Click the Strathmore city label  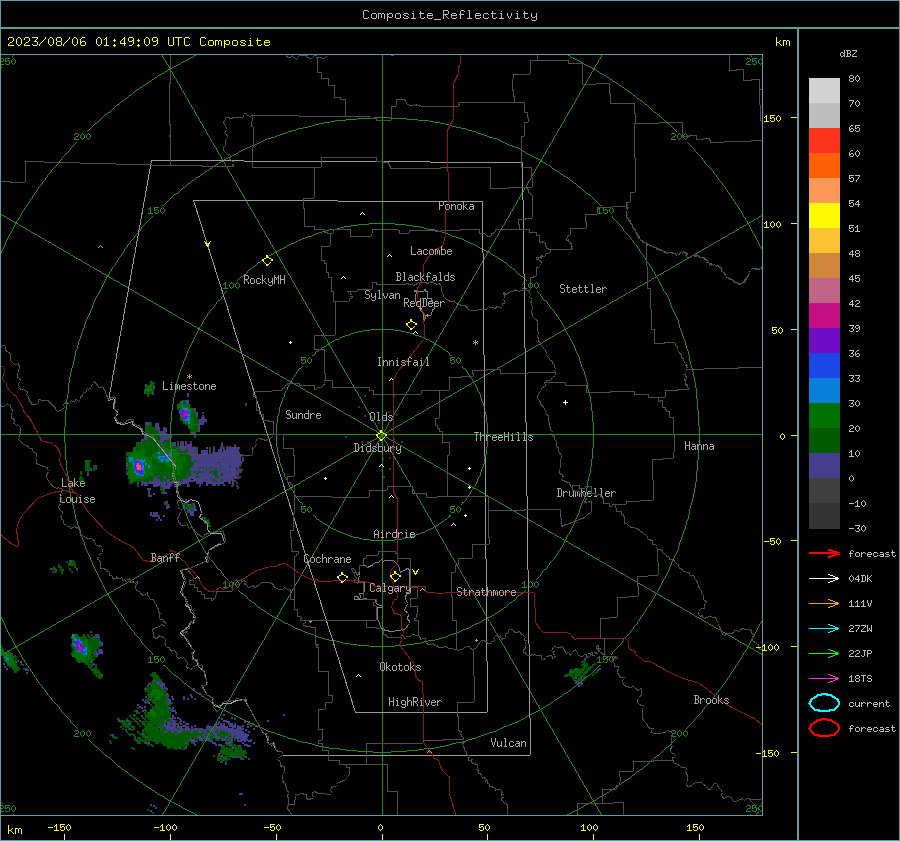(486, 592)
